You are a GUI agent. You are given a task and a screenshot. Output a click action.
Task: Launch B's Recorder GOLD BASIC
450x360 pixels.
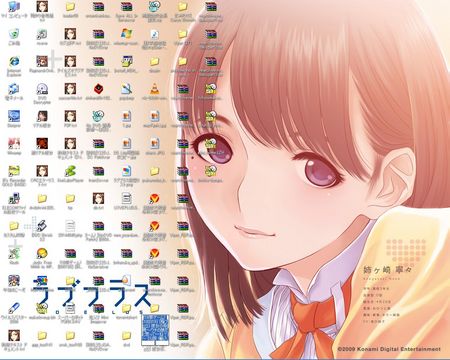[x=14, y=171]
